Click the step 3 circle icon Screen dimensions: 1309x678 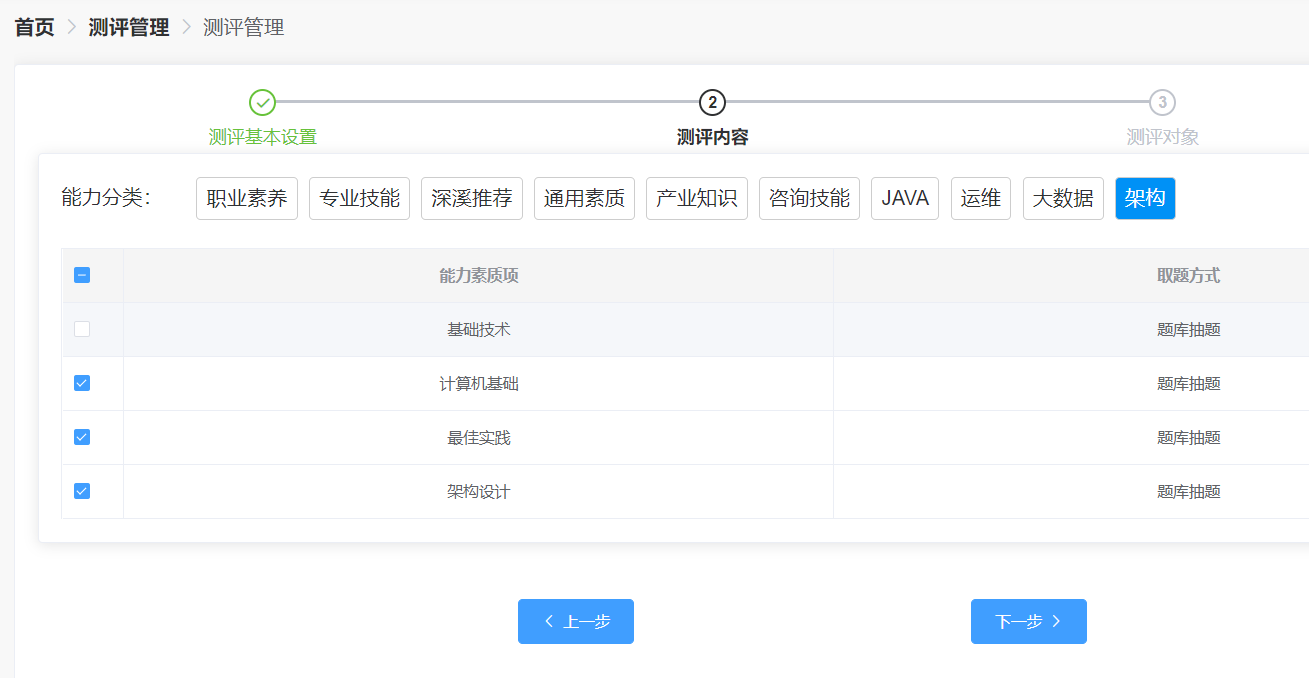[x=1162, y=102]
